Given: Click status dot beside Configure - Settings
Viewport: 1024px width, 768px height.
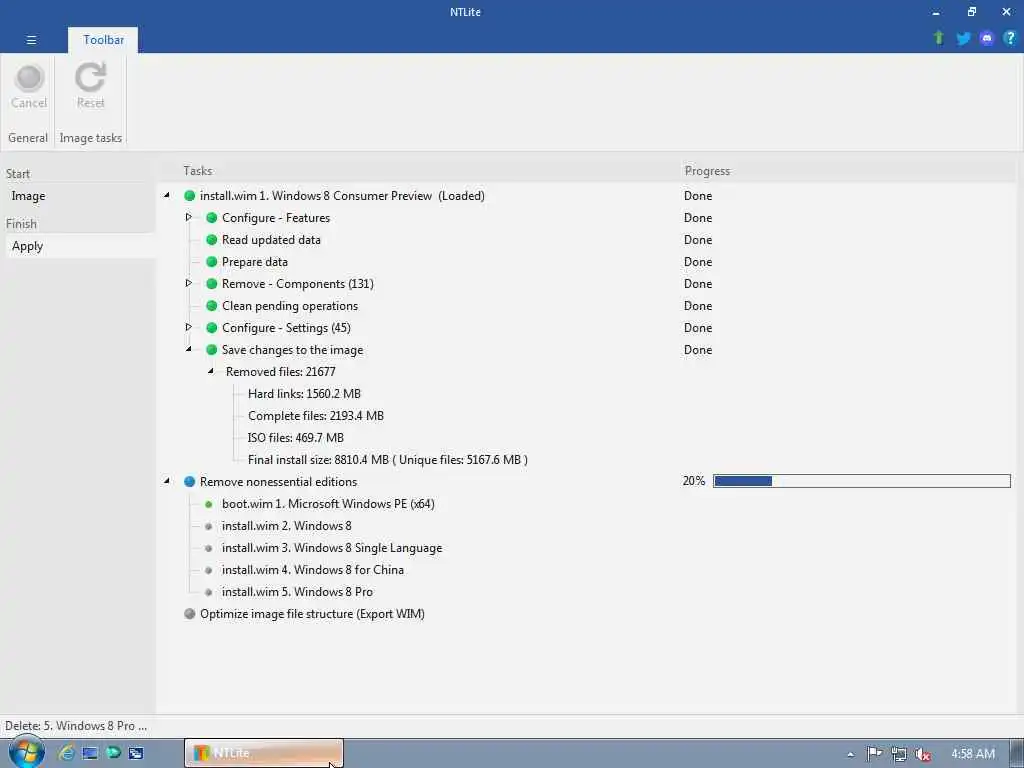Looking at the screenshot, I should 212,328.
